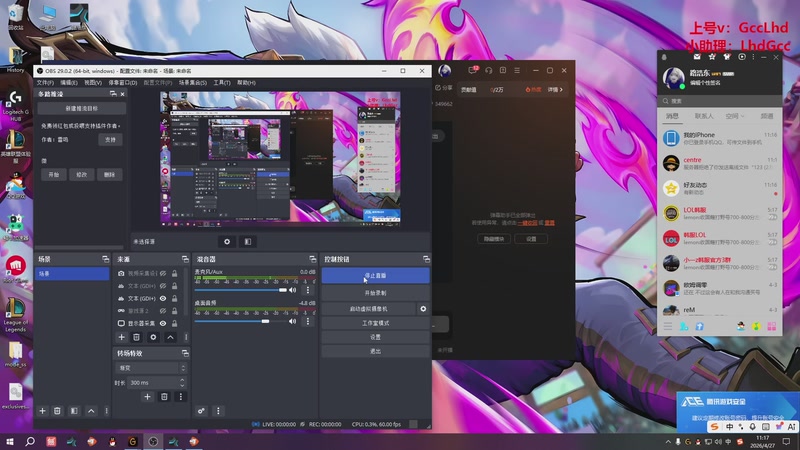Move source up with arrow in 来源 dock
The image size is (800, 450).
tap(170, 337)
